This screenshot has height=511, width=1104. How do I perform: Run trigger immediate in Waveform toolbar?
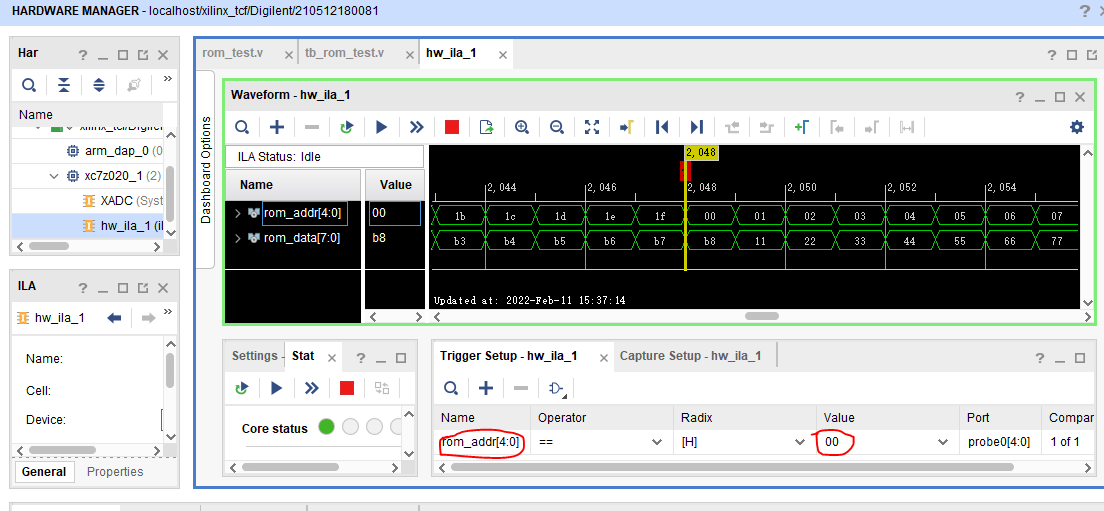(417, 127)
